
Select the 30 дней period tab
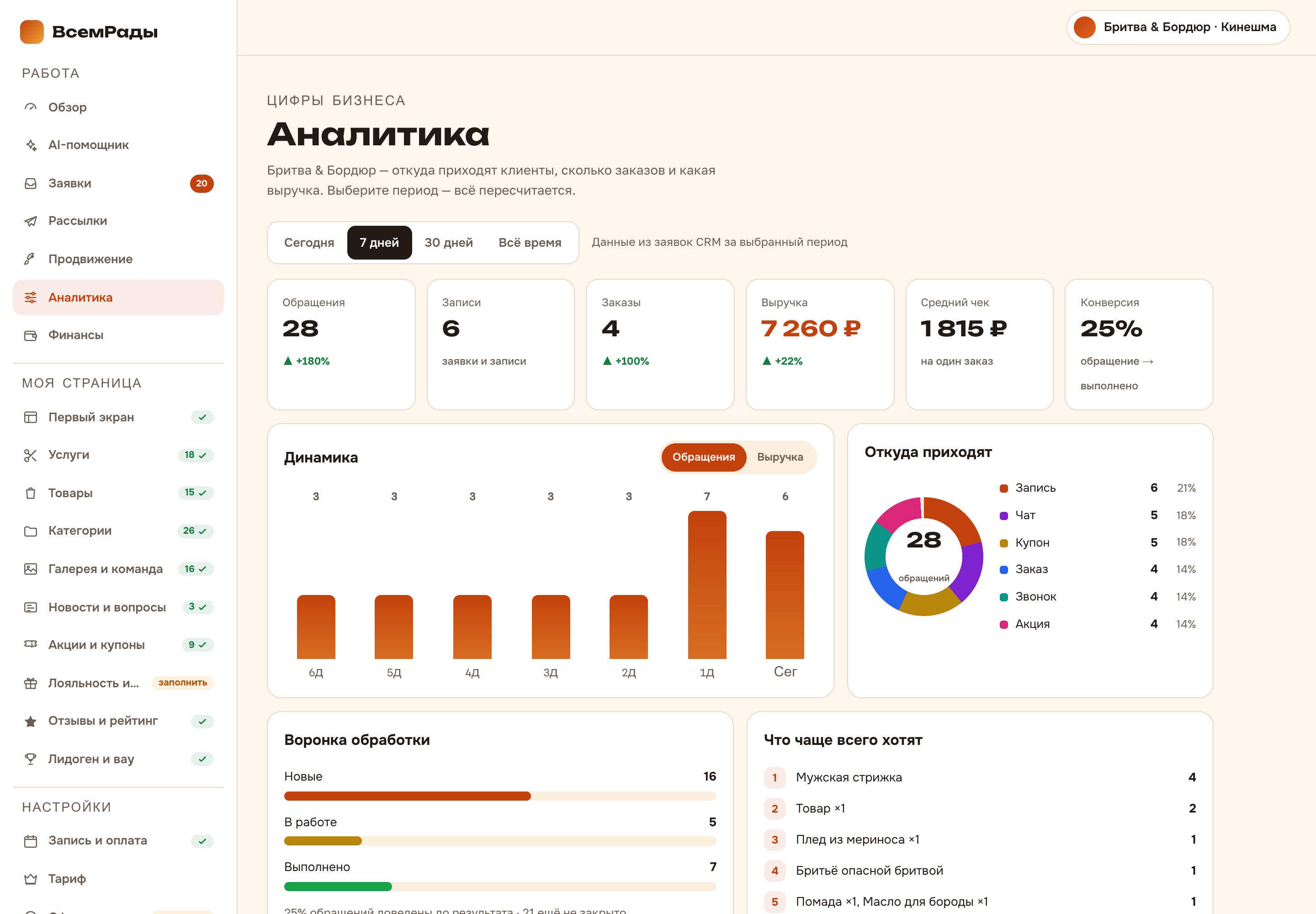pyautogui.click(x=448, y=243)
